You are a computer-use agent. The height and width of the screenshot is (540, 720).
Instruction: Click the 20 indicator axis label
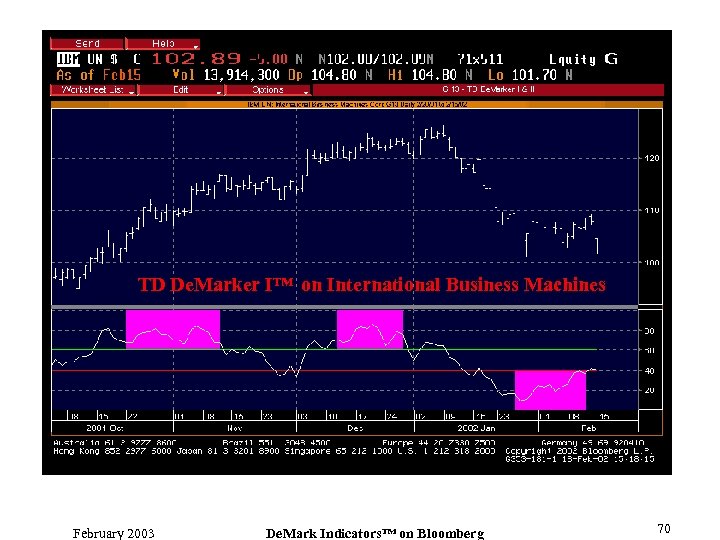(650, 390)
